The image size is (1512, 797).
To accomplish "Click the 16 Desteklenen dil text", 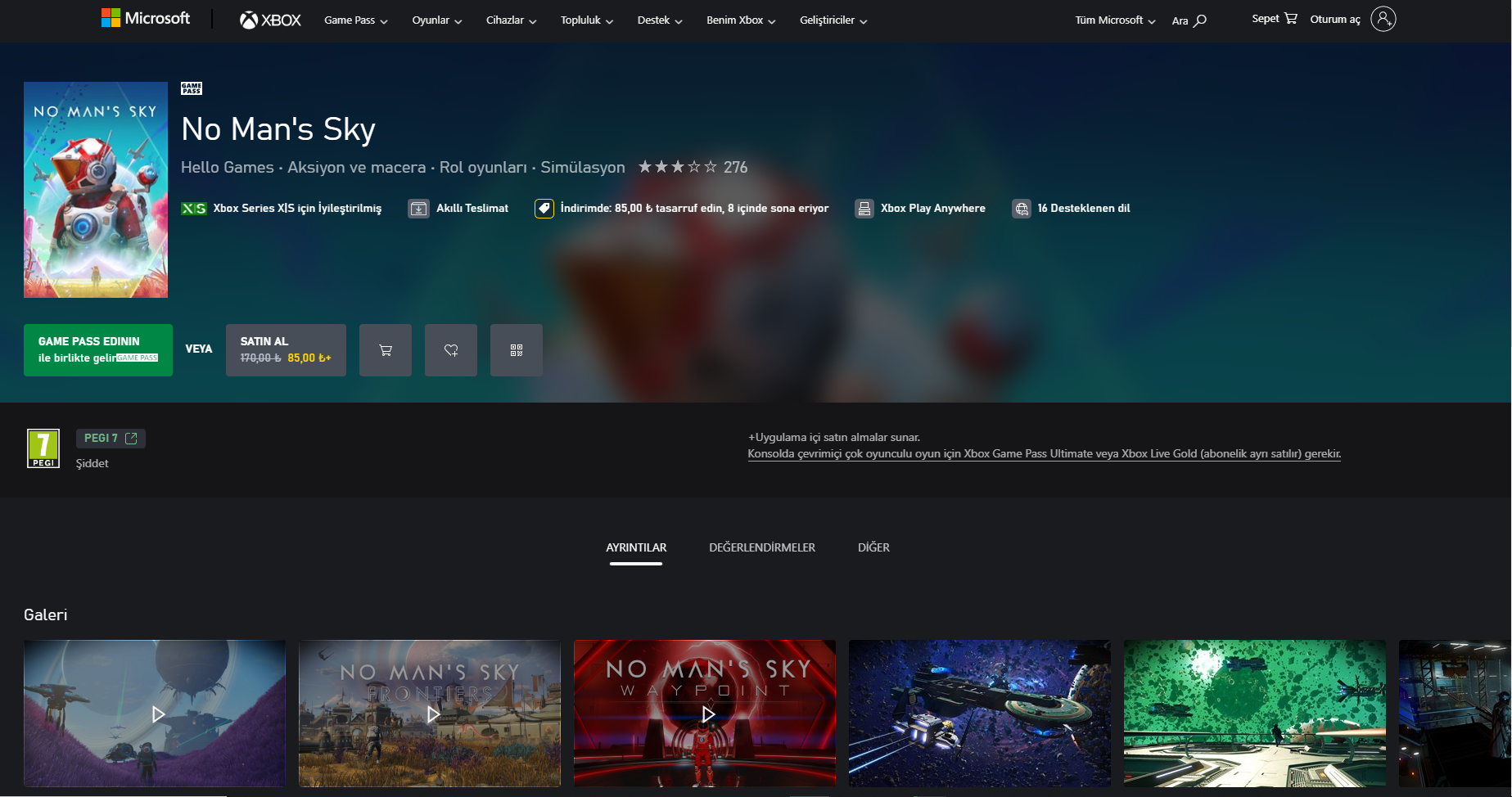I will click(x=1084, y=209).
